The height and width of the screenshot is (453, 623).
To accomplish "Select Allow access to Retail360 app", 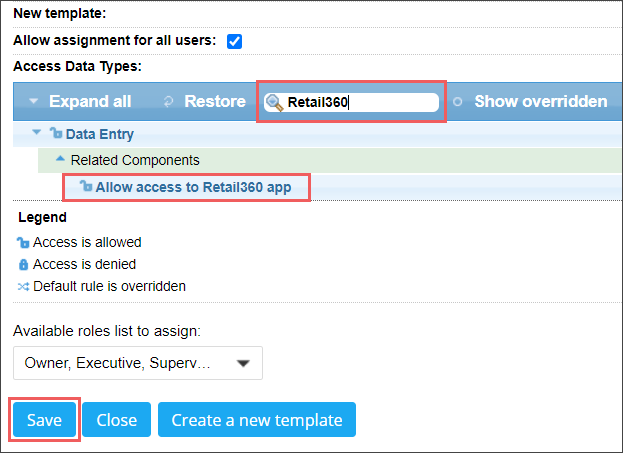I will click(x=193, y=187).
